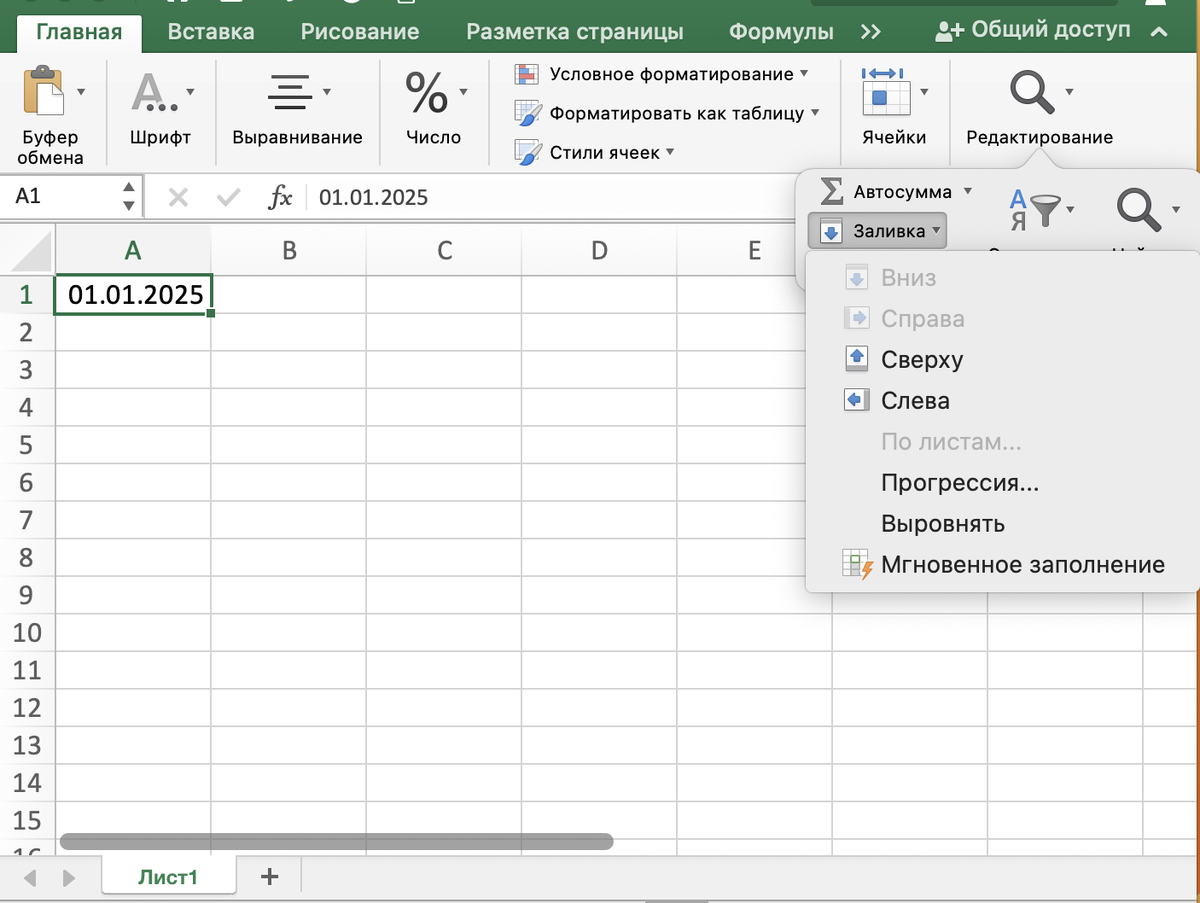Go to previous sheet arrow
This screenshot has height=903, width=1200.
(30, 878)
